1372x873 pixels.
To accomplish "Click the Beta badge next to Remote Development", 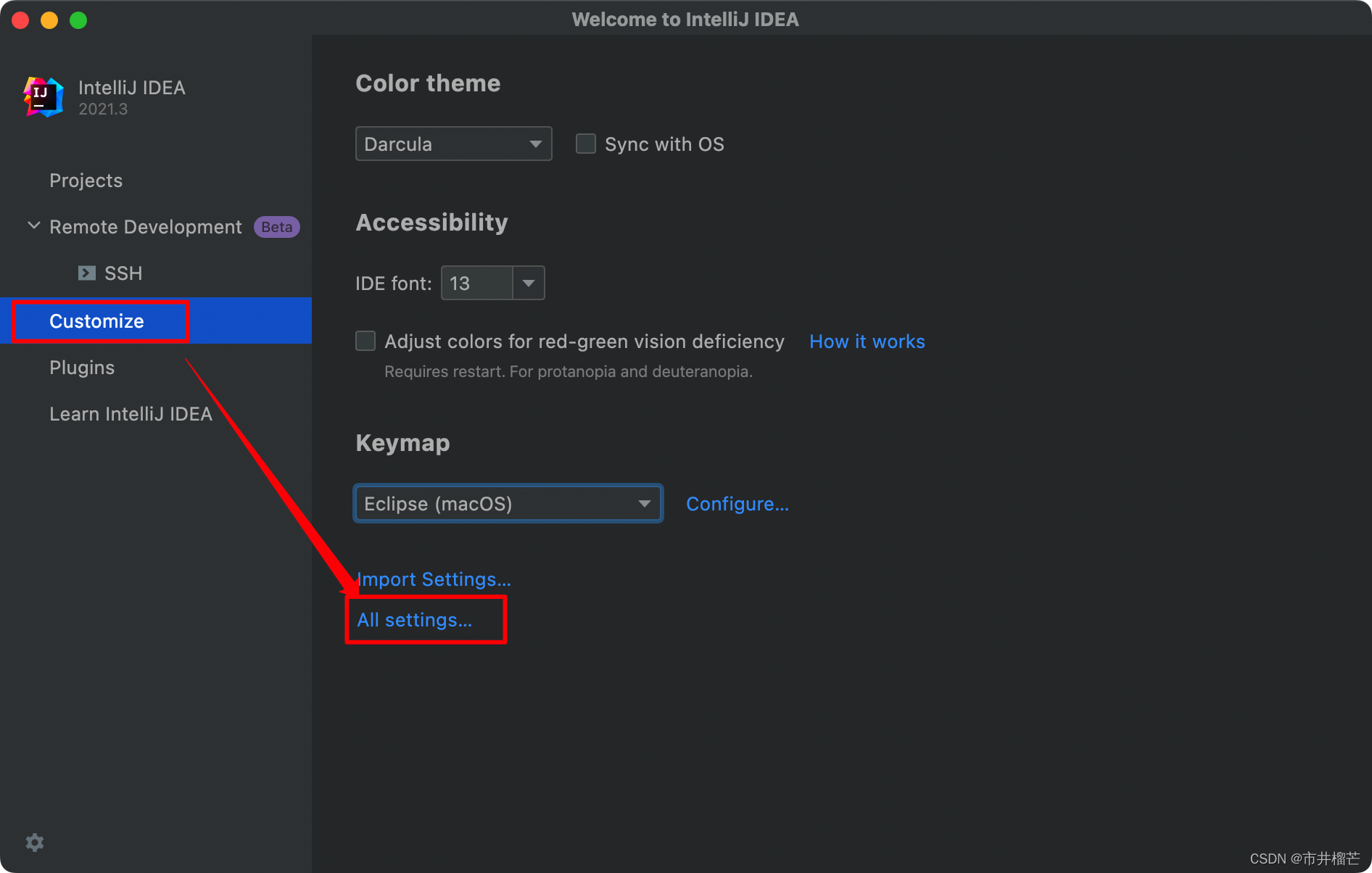I will [x=276, y=227].
